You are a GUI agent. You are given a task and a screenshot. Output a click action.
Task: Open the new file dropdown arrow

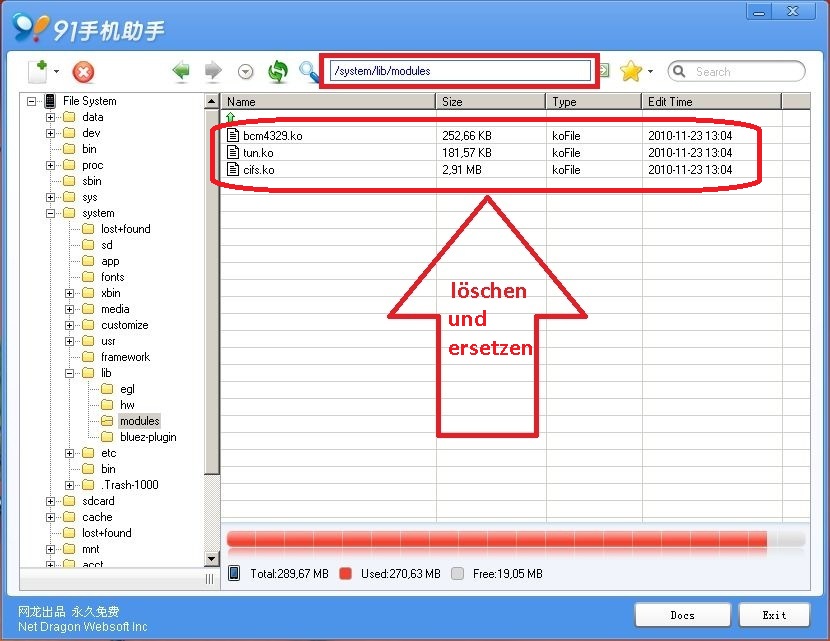56,71
